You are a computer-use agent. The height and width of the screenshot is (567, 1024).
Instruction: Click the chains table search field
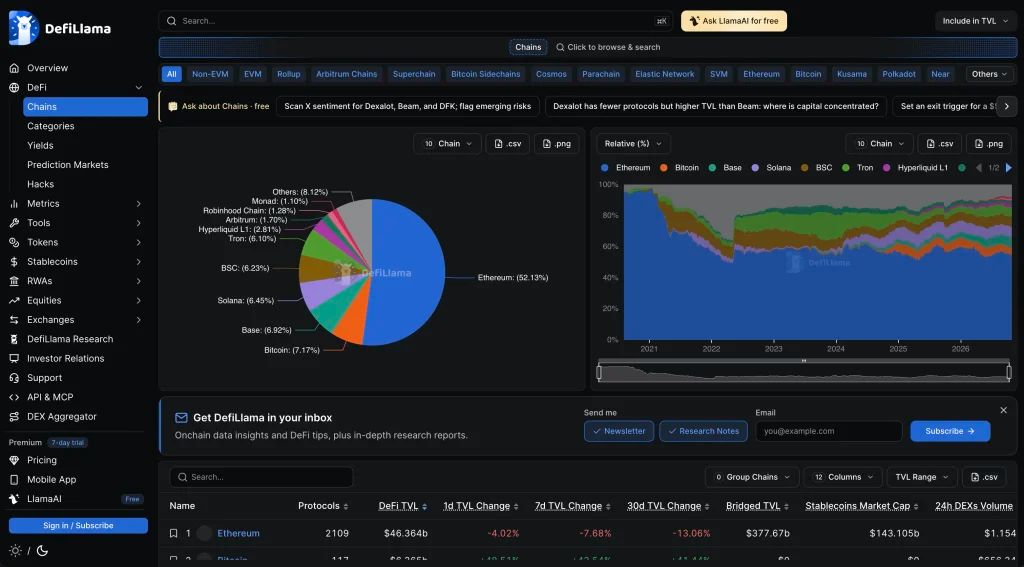coord(261,478)
